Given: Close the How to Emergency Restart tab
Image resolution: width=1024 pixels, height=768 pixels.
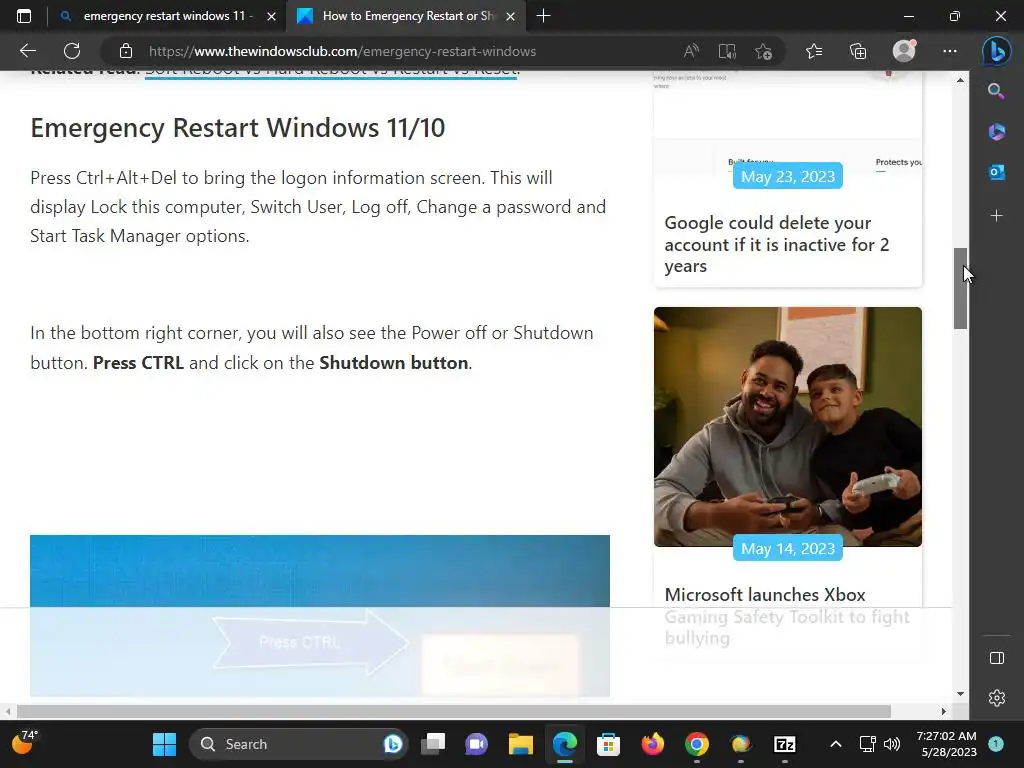Looking at the screenshot, I should pyautogui.click(x=511, y=16).
